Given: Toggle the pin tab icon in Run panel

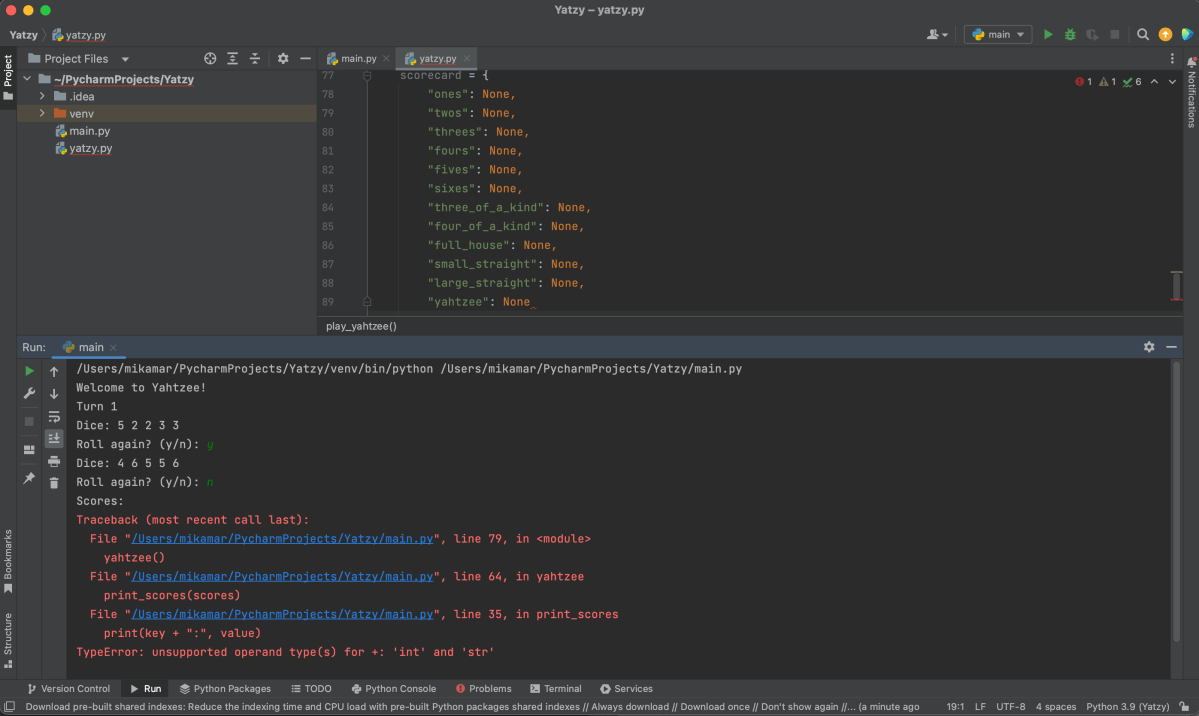Looking at the screenshot, I should (29, 479).
